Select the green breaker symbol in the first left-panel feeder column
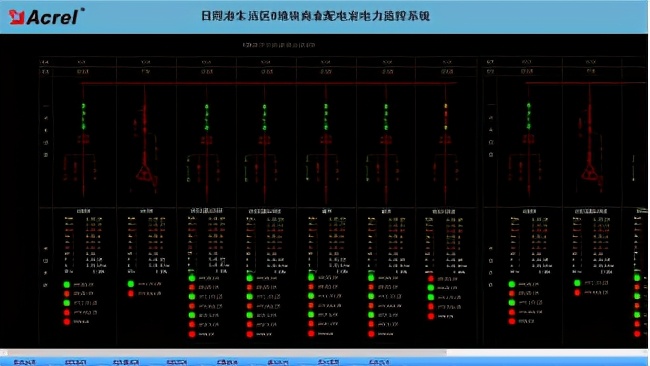This screenshot has width=650, height=366. [83, 116]
